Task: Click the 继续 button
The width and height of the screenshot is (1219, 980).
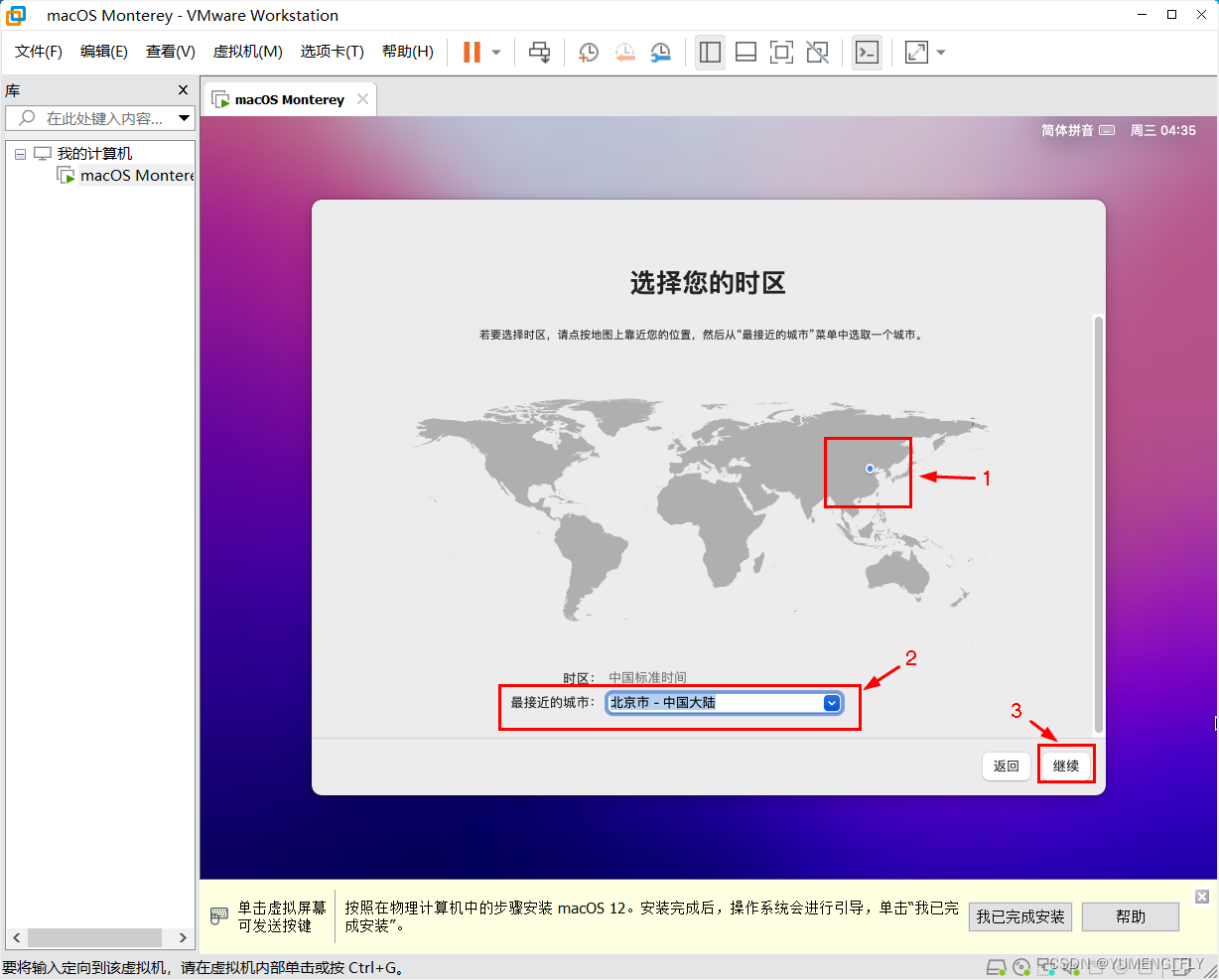Action: coord(1066,766)
